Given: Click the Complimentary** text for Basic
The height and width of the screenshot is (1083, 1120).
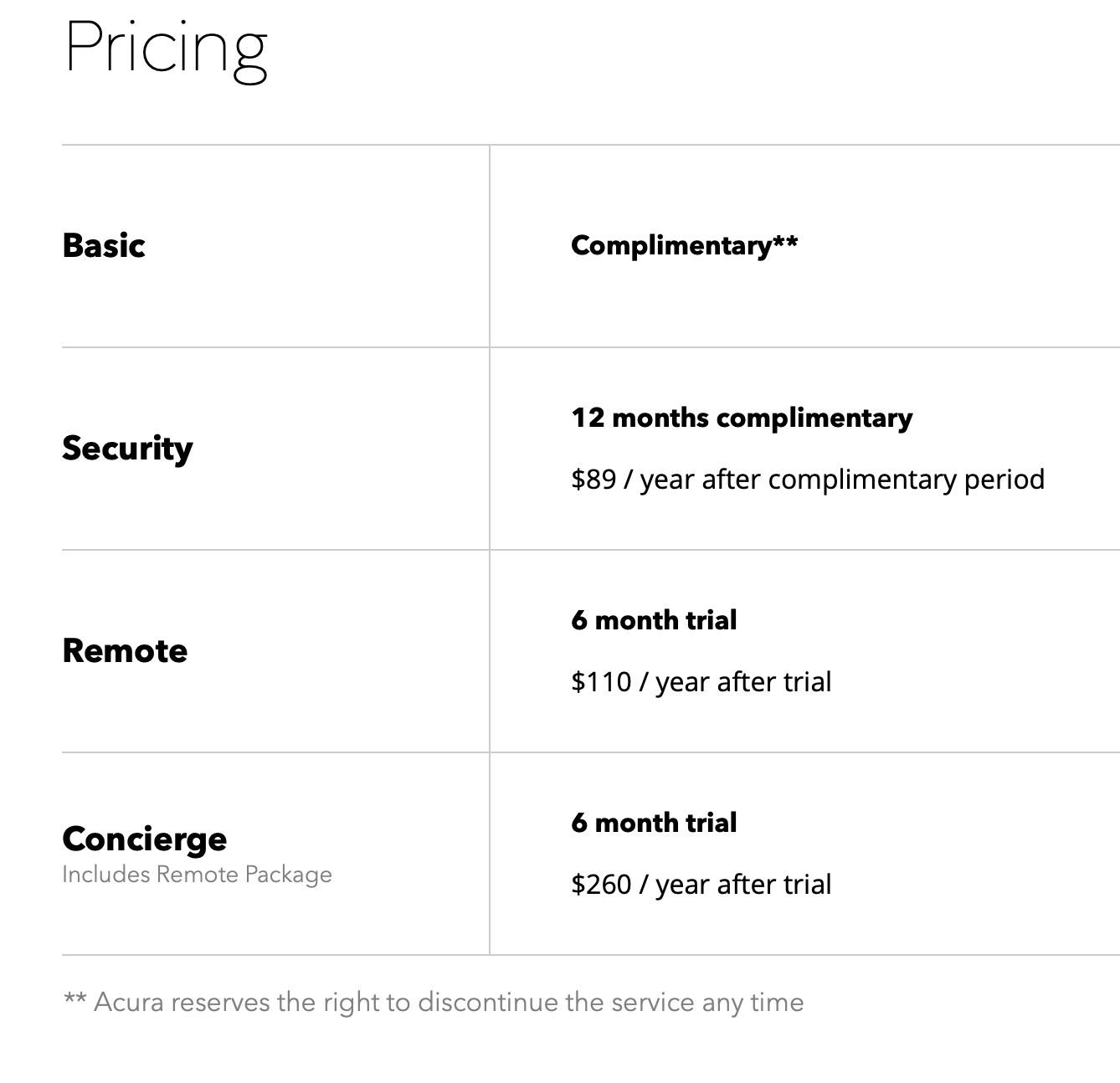Looking at the screenshot, I should (x=684, y=245).
